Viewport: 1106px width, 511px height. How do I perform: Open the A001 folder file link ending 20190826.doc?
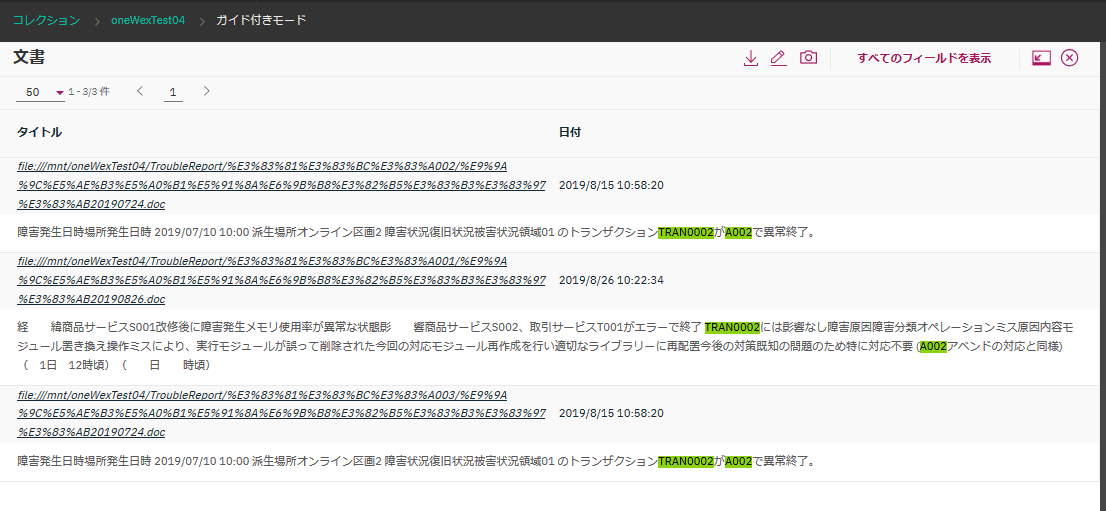(x=281, y=280)
